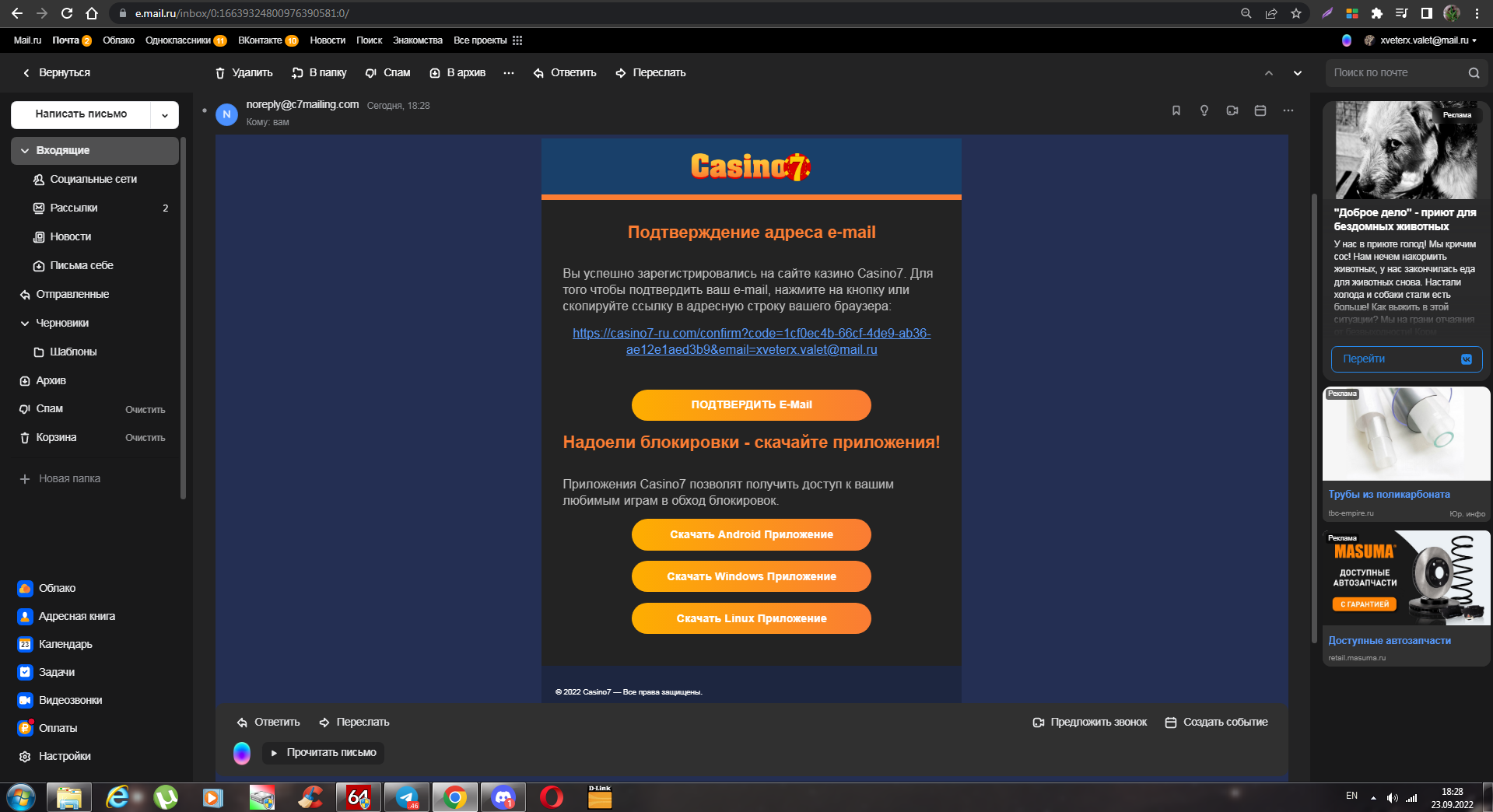The width and height of the screenshot is (1493, 812).
Task: Click Удалить to delete the email
Action: coord(244,73)
